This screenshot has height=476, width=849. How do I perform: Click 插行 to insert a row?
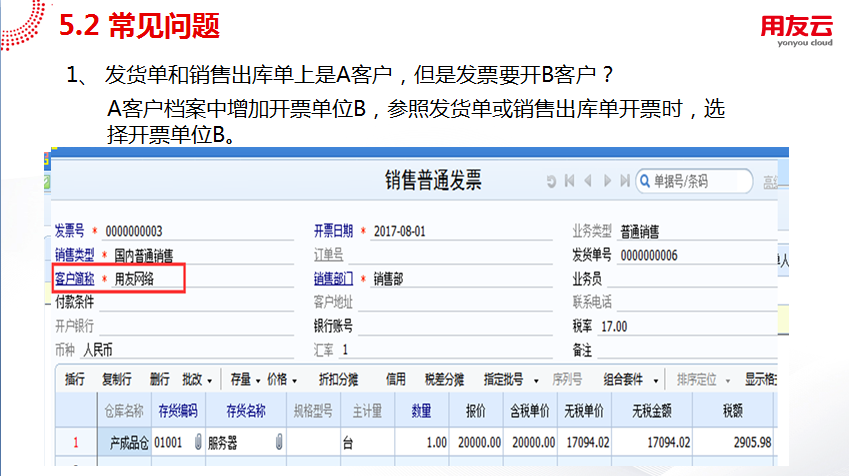pos(75,380)
